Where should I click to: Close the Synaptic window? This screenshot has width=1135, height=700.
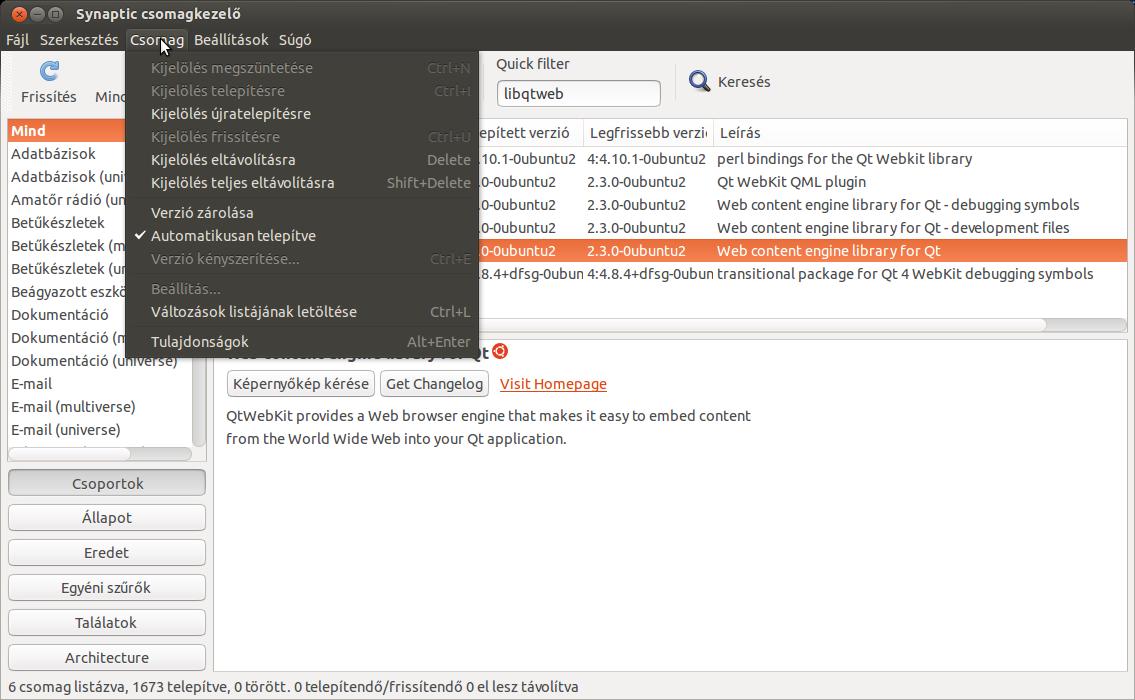[x=20, y=14]
